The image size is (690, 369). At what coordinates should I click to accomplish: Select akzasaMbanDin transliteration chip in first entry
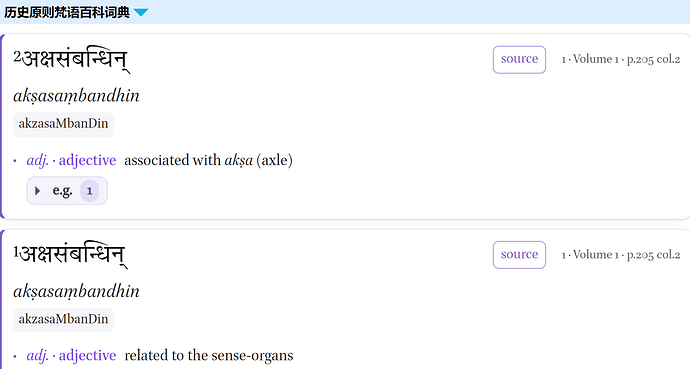click(x=63, y=124)
